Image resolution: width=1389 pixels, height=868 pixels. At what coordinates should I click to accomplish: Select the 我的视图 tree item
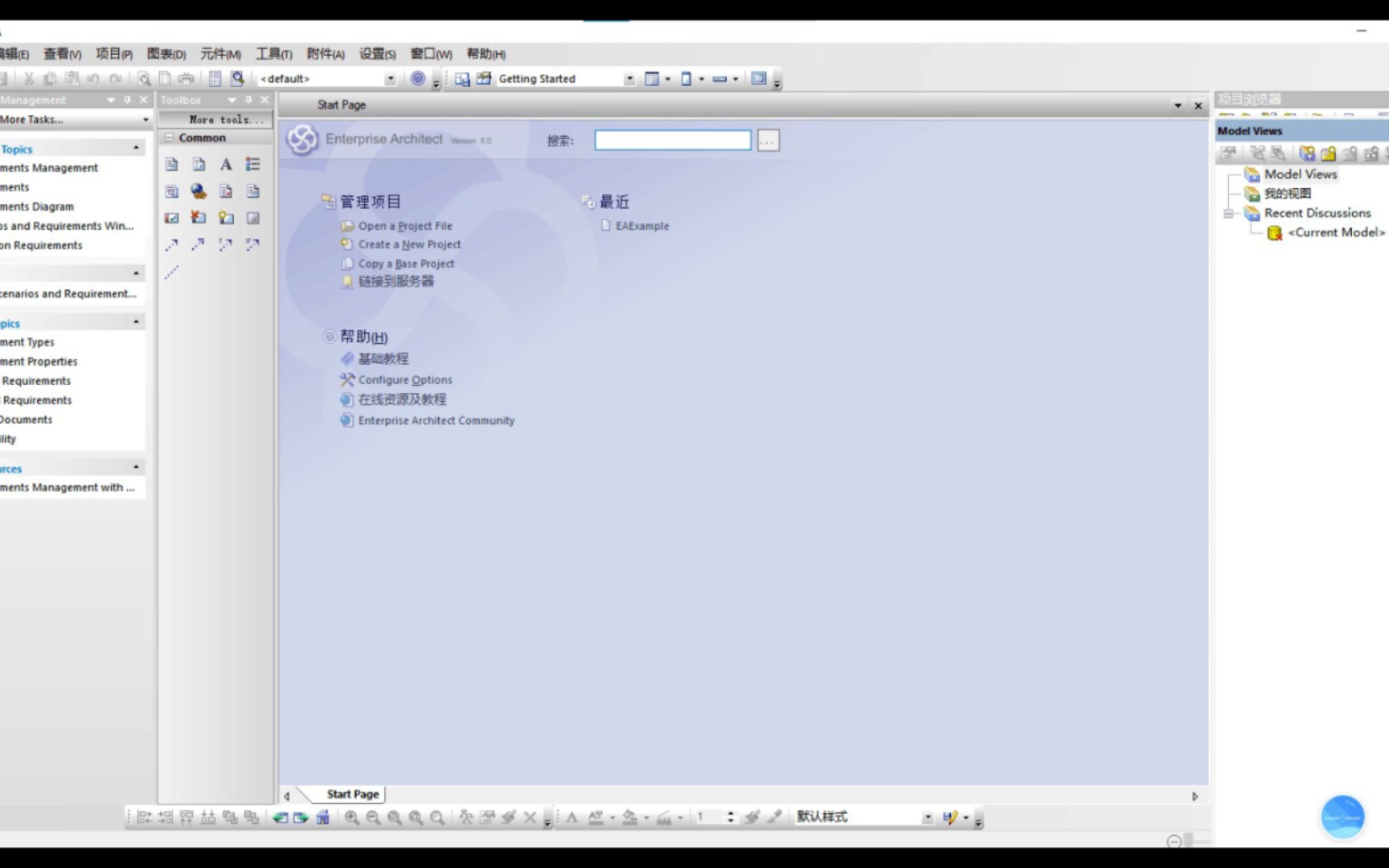[1288, 194]
